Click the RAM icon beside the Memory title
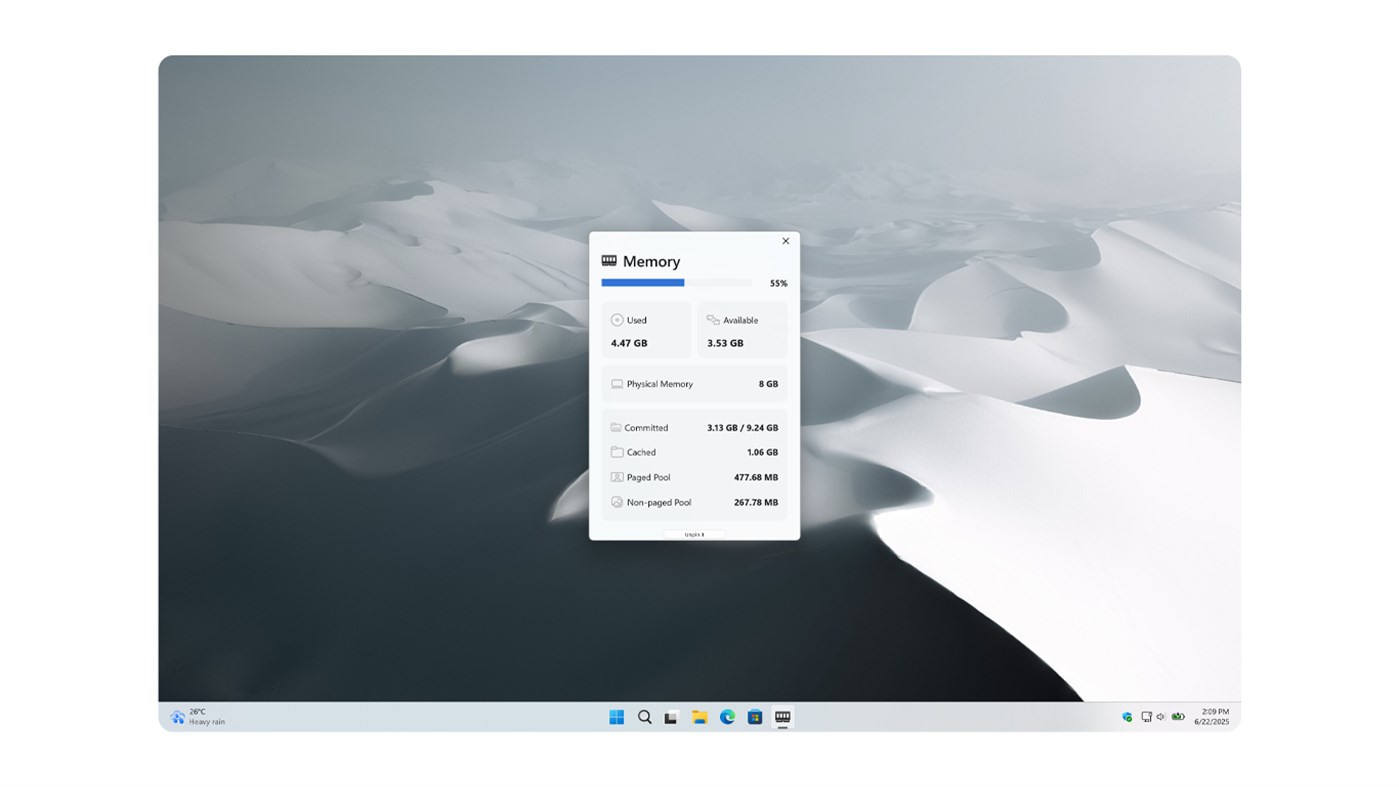Viewport: 1399px width, 787px height. [x=608, y=260]
